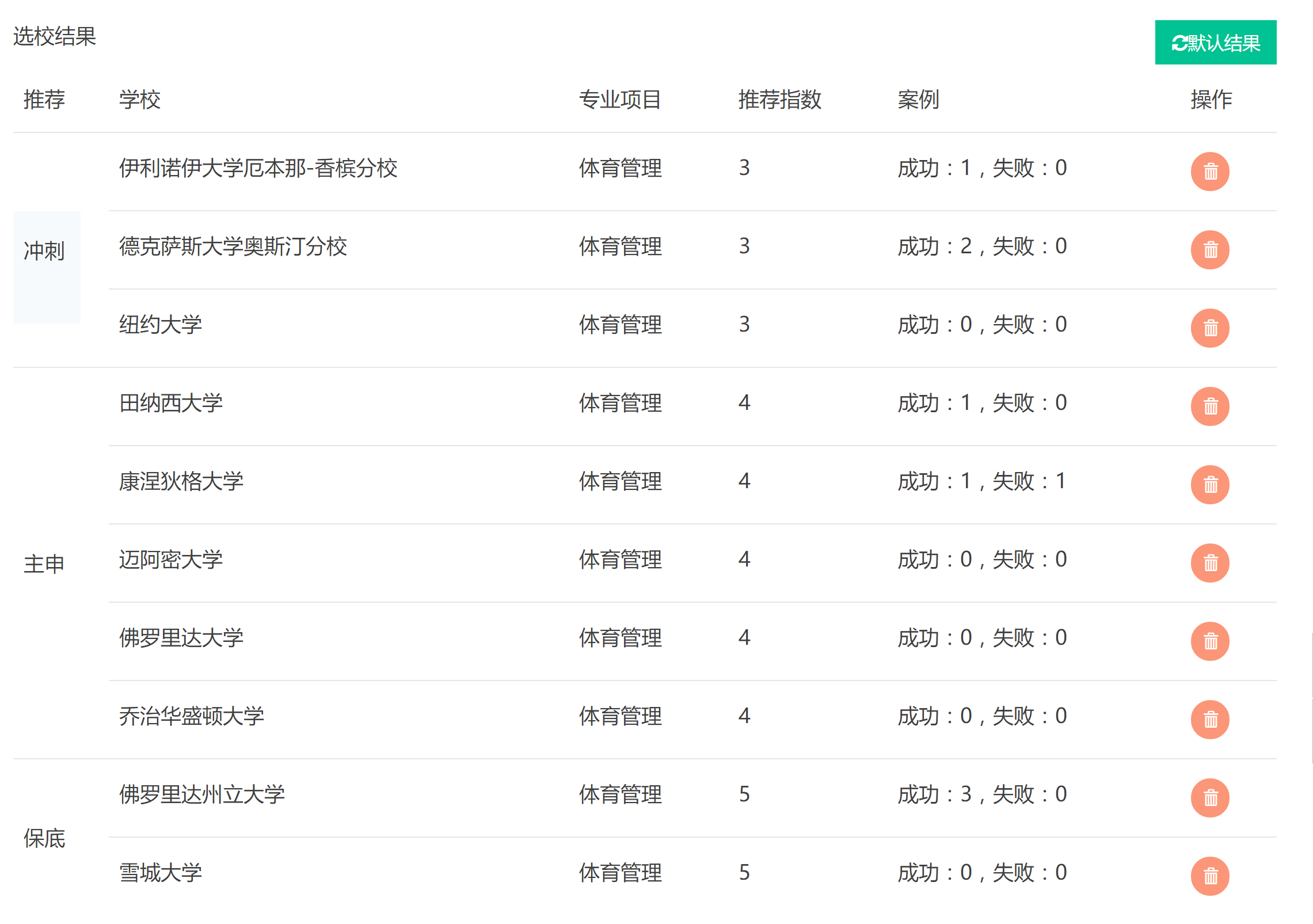Screen dimensions: 1313x924
Task: Remove 乔治华盛顿大学 via its trash icon
Action: 1210,720
